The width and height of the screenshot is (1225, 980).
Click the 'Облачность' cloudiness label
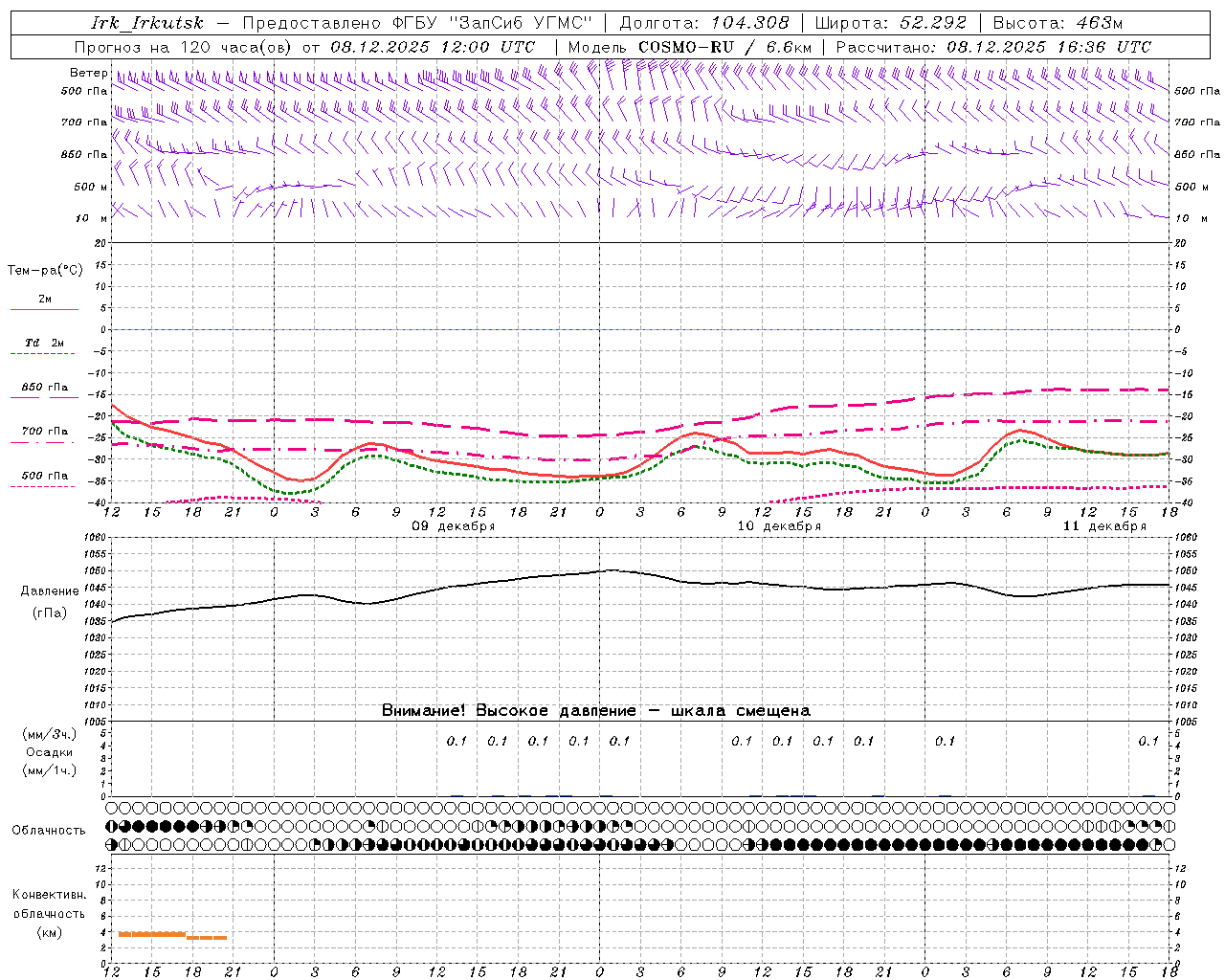(49, 831)
